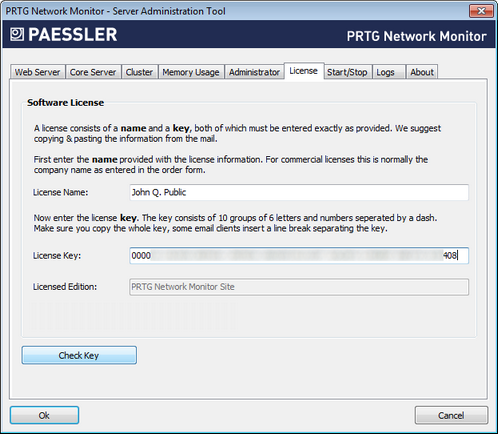Click the 'PRTG Network Monitor' header text

(x=417, y=36)
